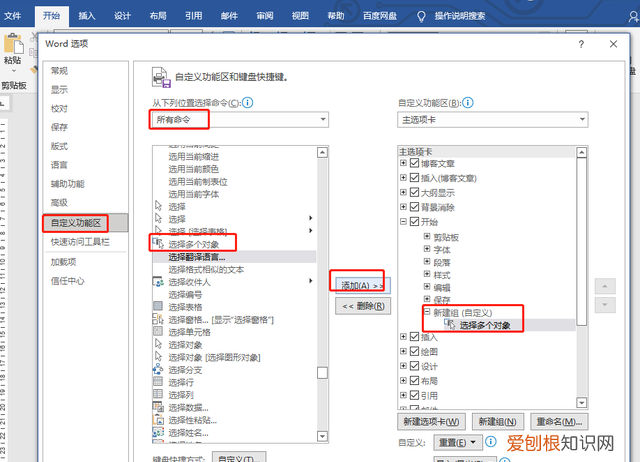
Task: Open the 重置 dropdown button
Action: pyautogui.click(x=456, y=442)
